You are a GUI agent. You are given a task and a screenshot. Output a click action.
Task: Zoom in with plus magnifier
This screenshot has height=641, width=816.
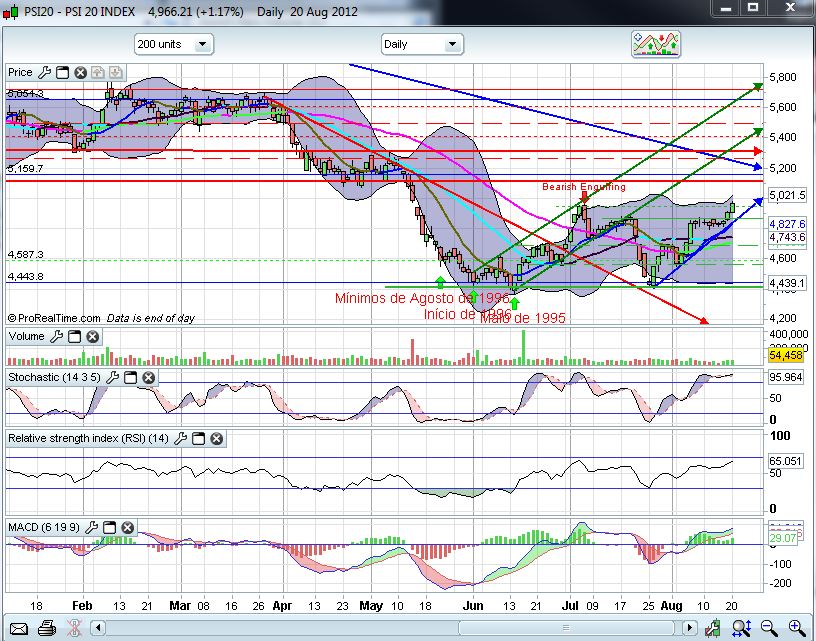pyautogui.click(x=797, y=628)
